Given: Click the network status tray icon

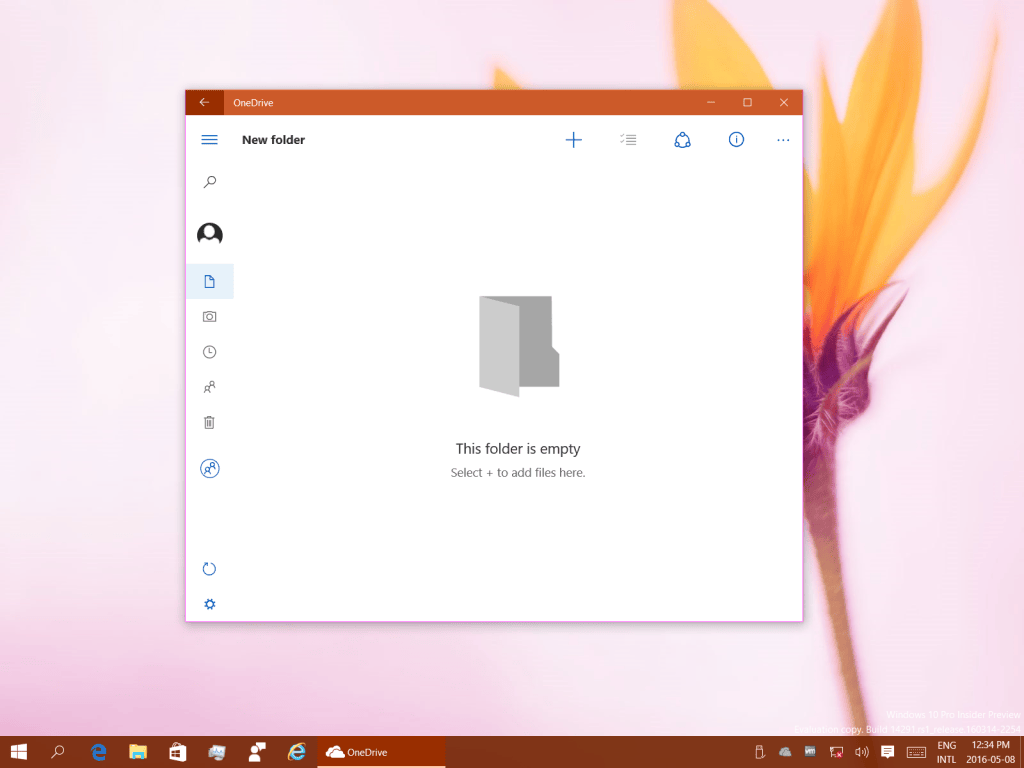Looking at the screenshot, I should [836, 752].
